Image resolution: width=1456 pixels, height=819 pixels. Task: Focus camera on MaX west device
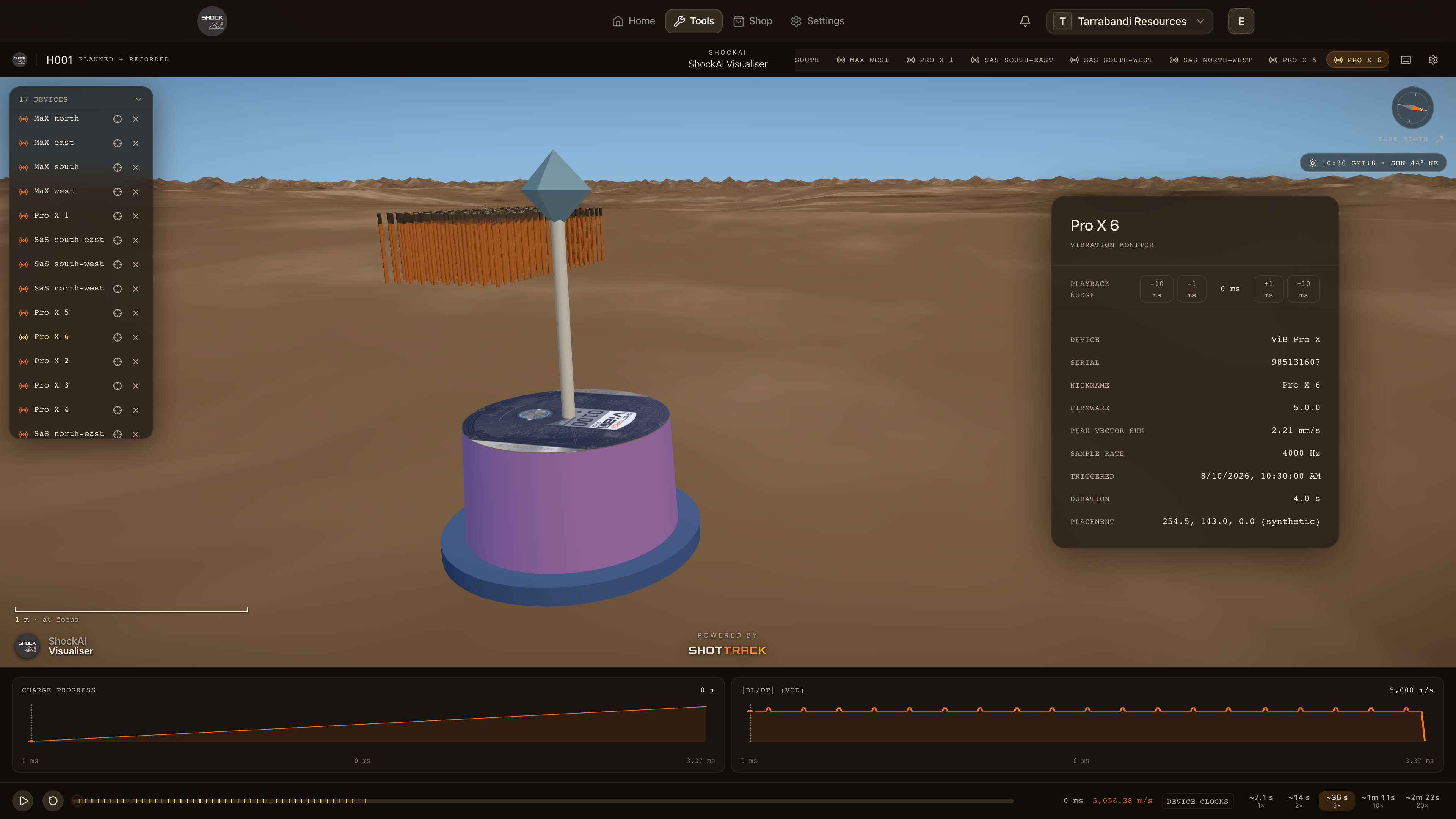pos(117,191)
